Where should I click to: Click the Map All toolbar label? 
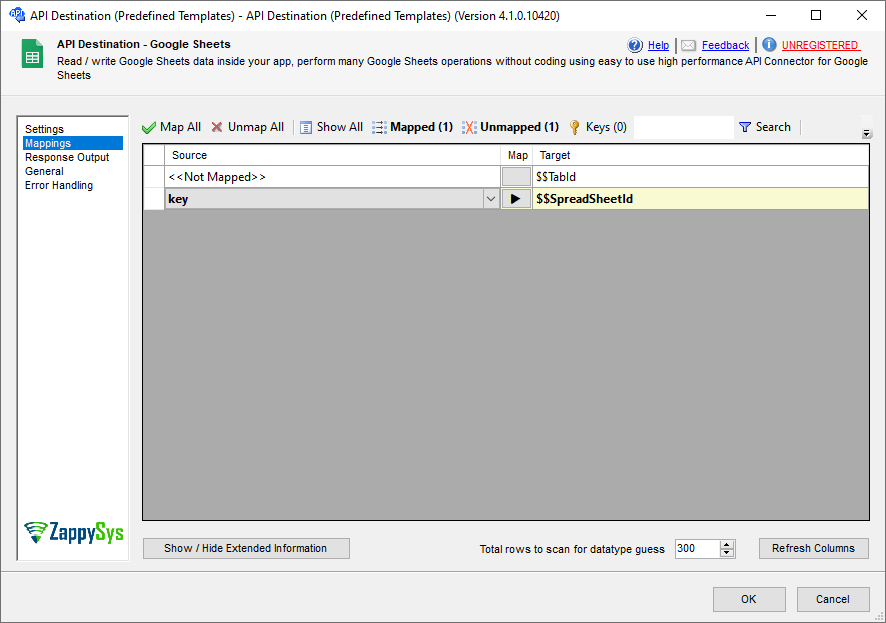[x=180, y=127]
